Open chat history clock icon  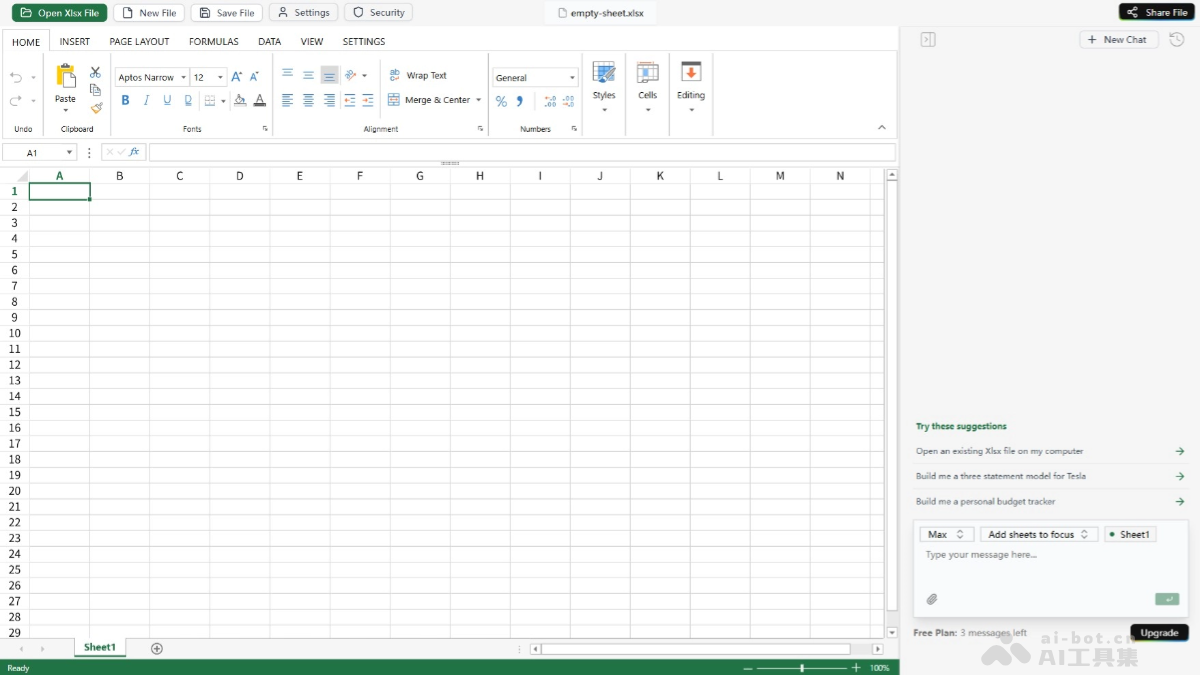pyautogui.click(x=1177, y=40)
